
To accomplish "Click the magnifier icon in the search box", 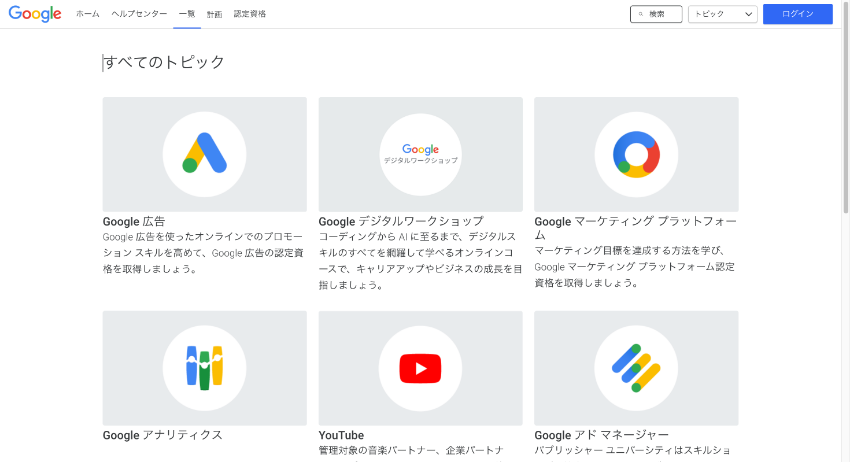I will [641, 14].
